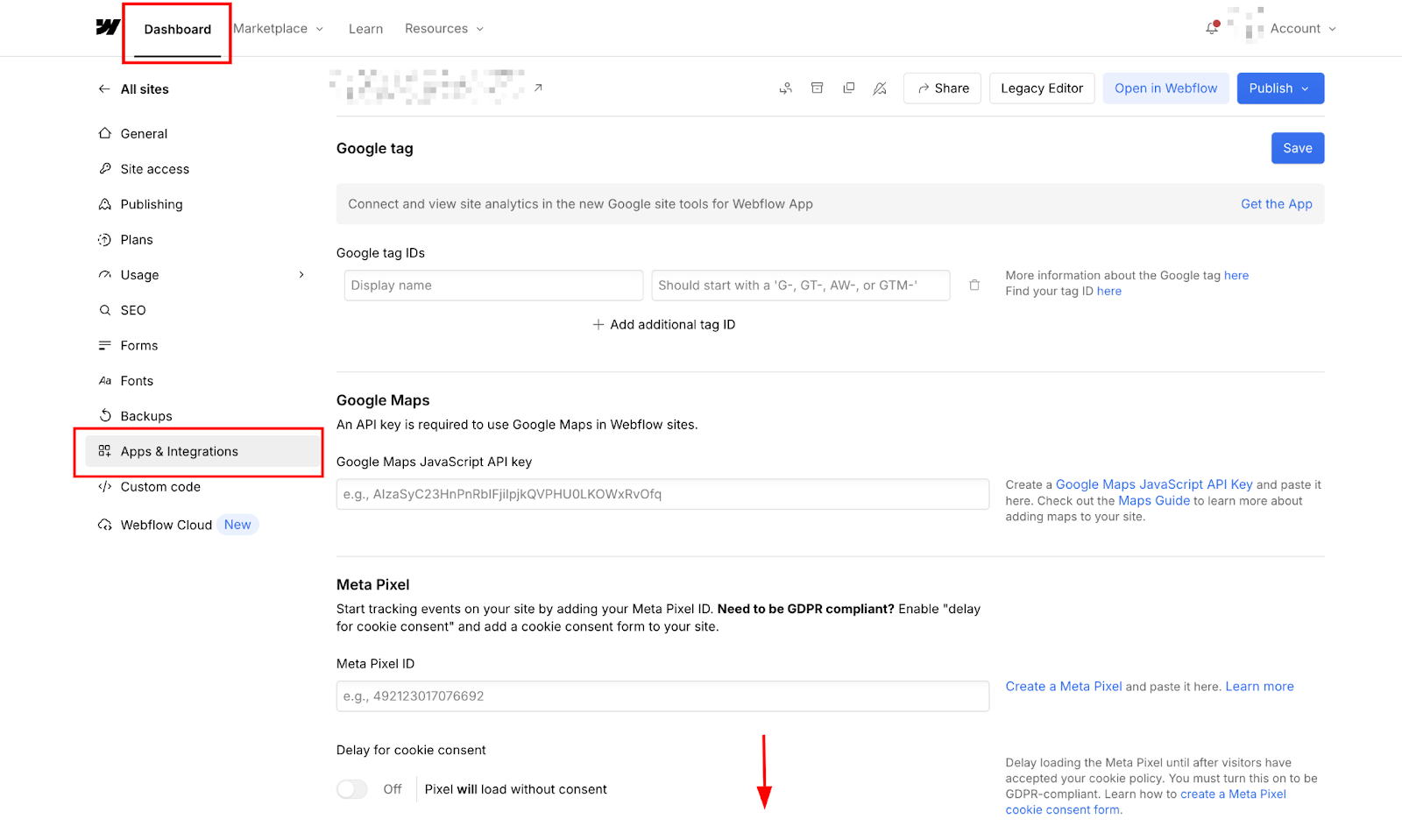This screenshot has width=1402, height=840.
Task: Click the Apps & Integrations grid icon
Action: (105, 451)
